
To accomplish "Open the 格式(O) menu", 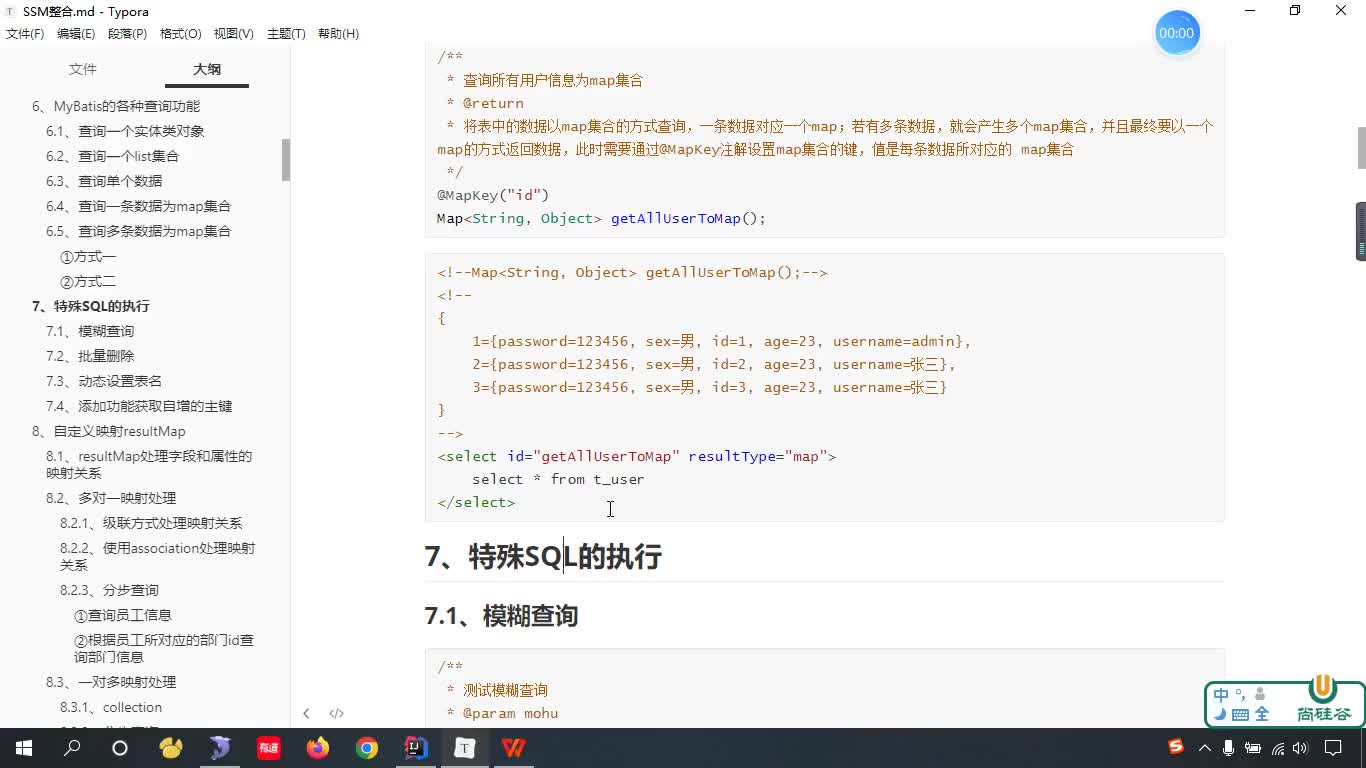I will point(181,34).
